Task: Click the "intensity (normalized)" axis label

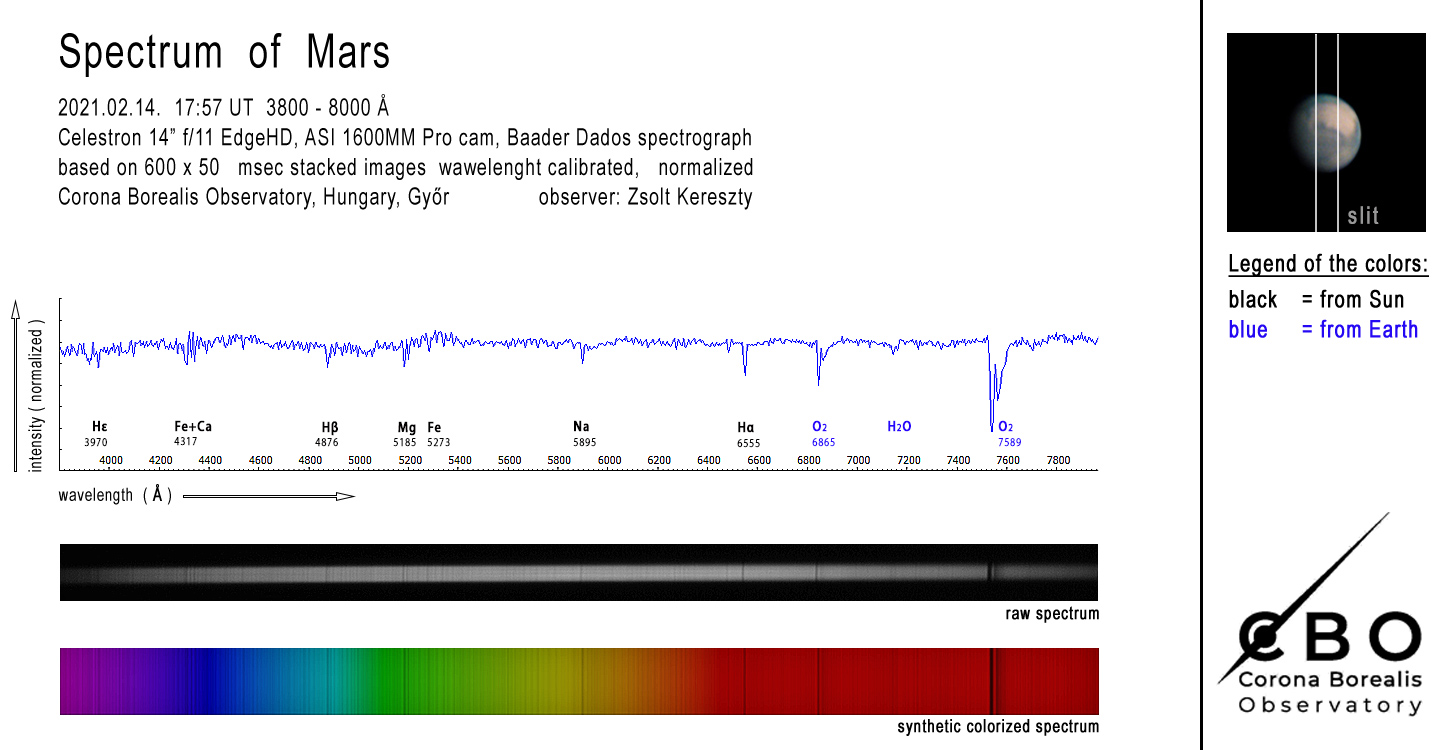Action: coord(37,398)
